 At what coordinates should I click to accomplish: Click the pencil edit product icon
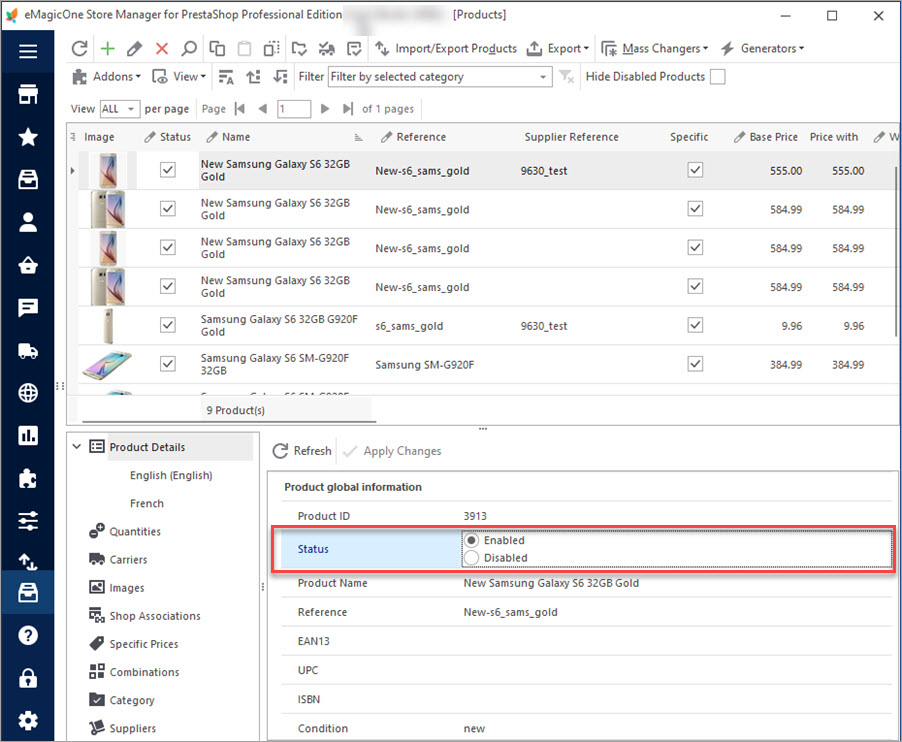pos(135,49)
